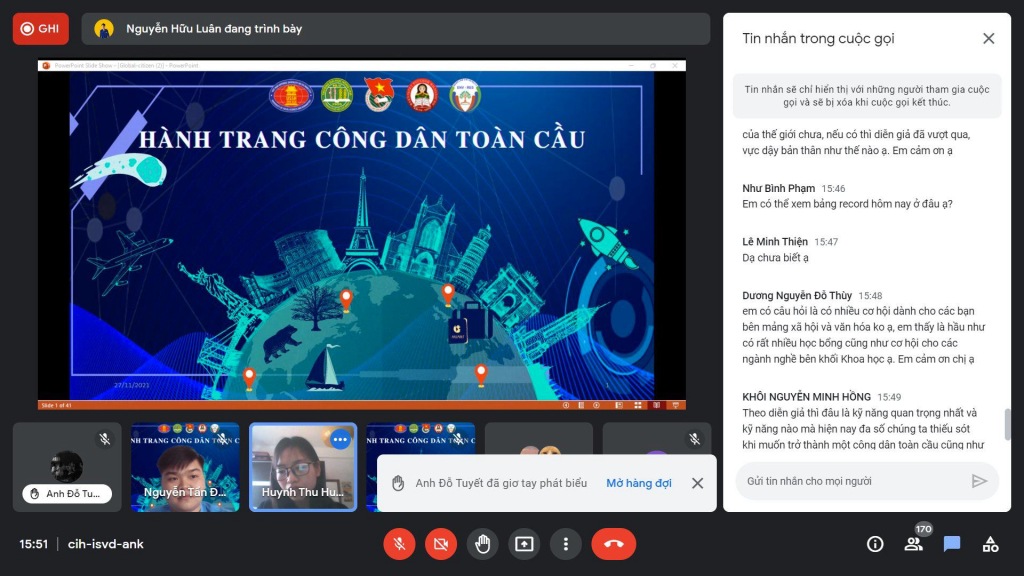1024x576 pixels.
Task: Present your screen now
Action: [524, 544]
